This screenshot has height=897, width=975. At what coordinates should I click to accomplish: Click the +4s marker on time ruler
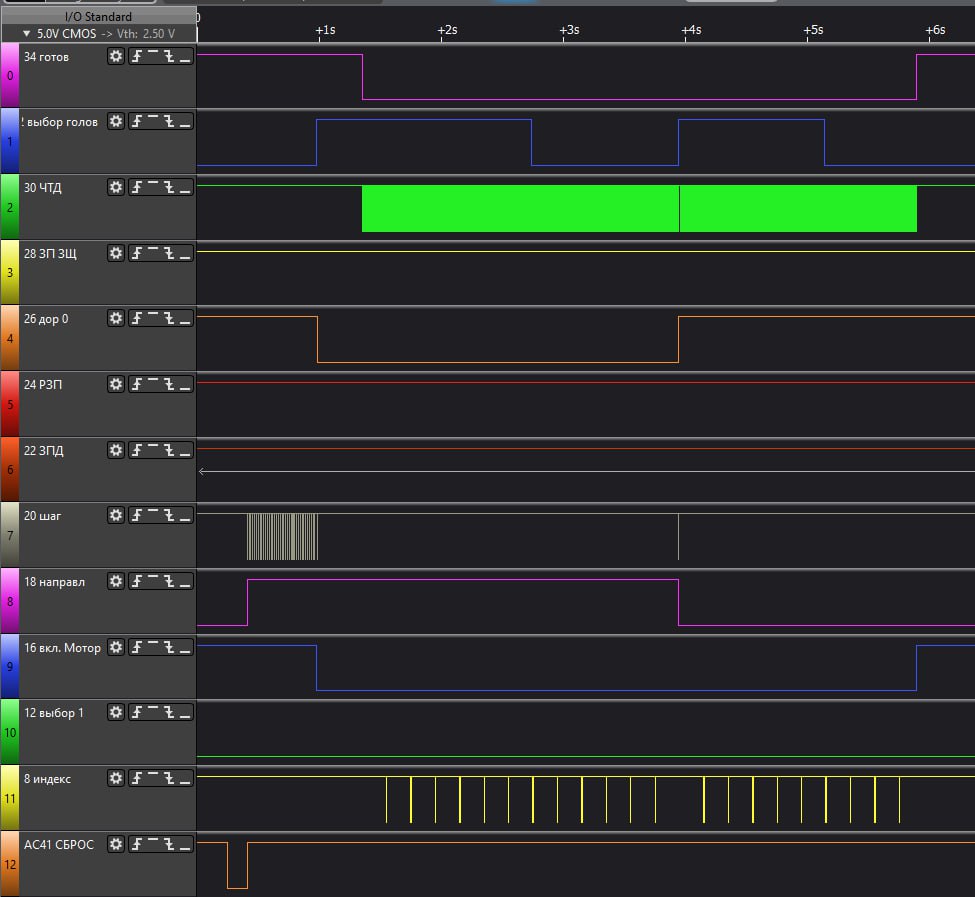(691, 30)
